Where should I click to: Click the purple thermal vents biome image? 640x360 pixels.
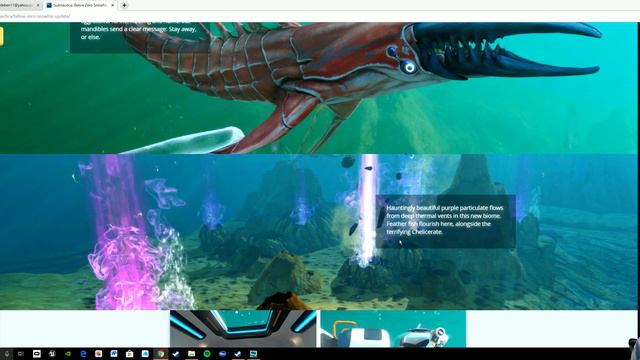coord(318,232)
